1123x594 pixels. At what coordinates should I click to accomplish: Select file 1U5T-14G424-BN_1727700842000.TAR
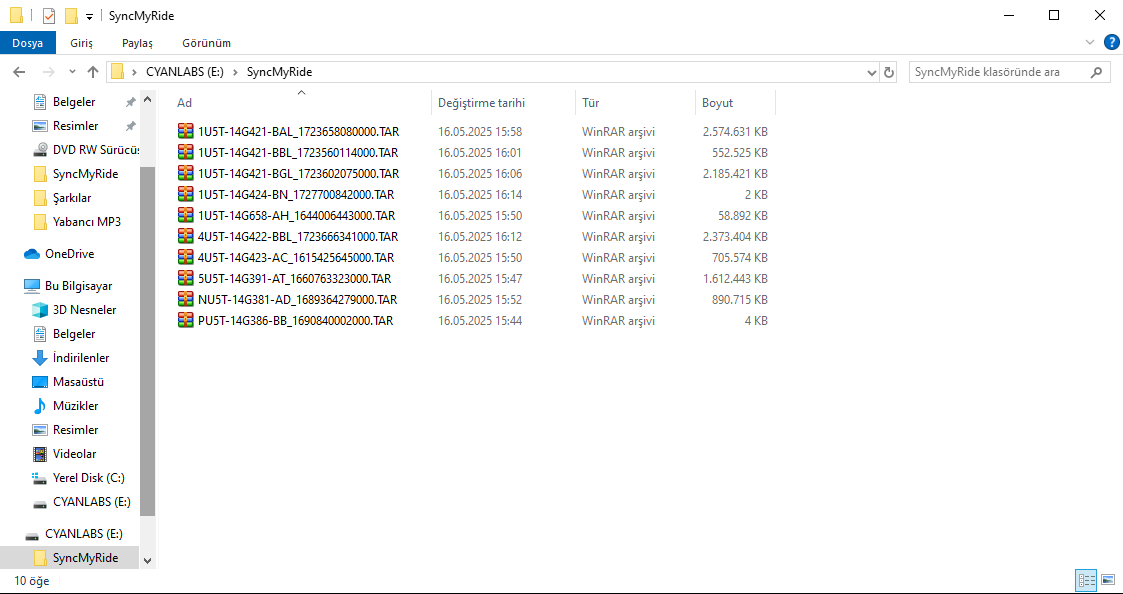[296, 194]
